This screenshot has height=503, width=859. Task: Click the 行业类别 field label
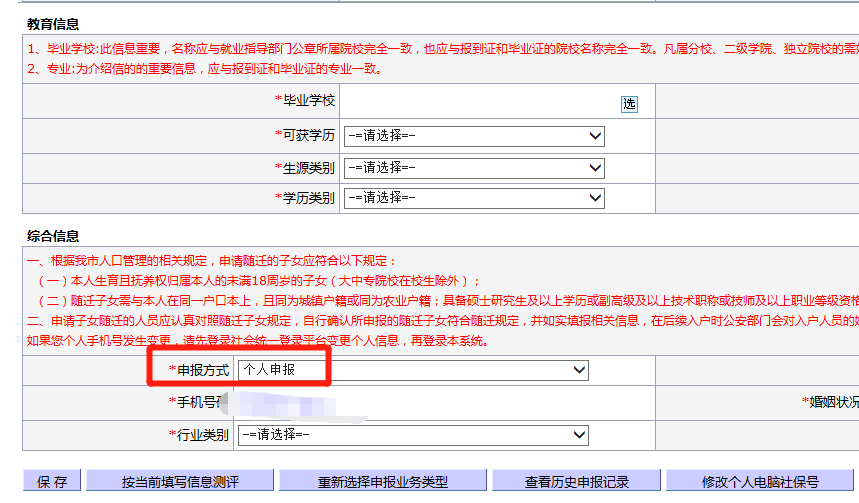coord(199,435)
